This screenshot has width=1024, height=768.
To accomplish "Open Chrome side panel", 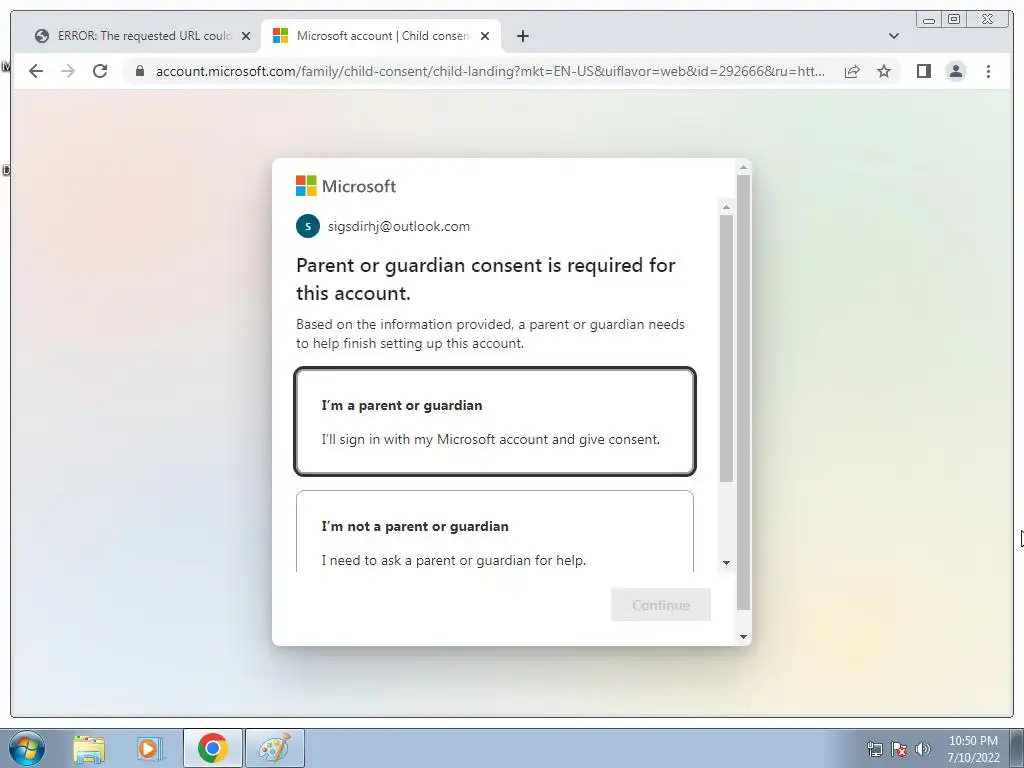I will 923,71.
